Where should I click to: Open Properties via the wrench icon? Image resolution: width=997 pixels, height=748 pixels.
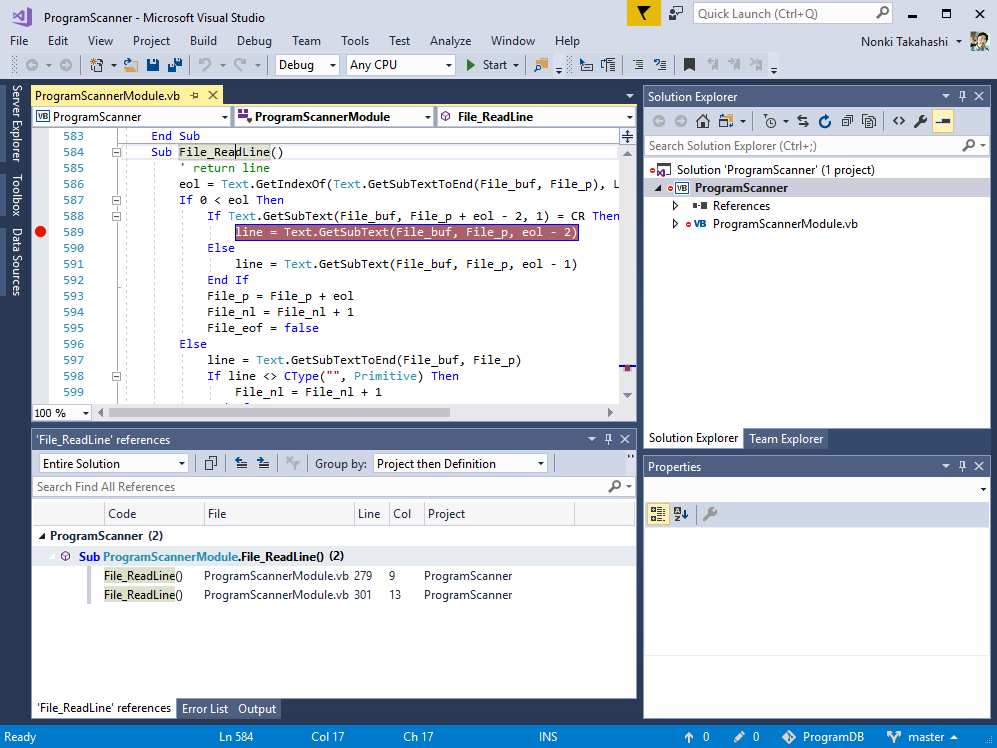920,121
